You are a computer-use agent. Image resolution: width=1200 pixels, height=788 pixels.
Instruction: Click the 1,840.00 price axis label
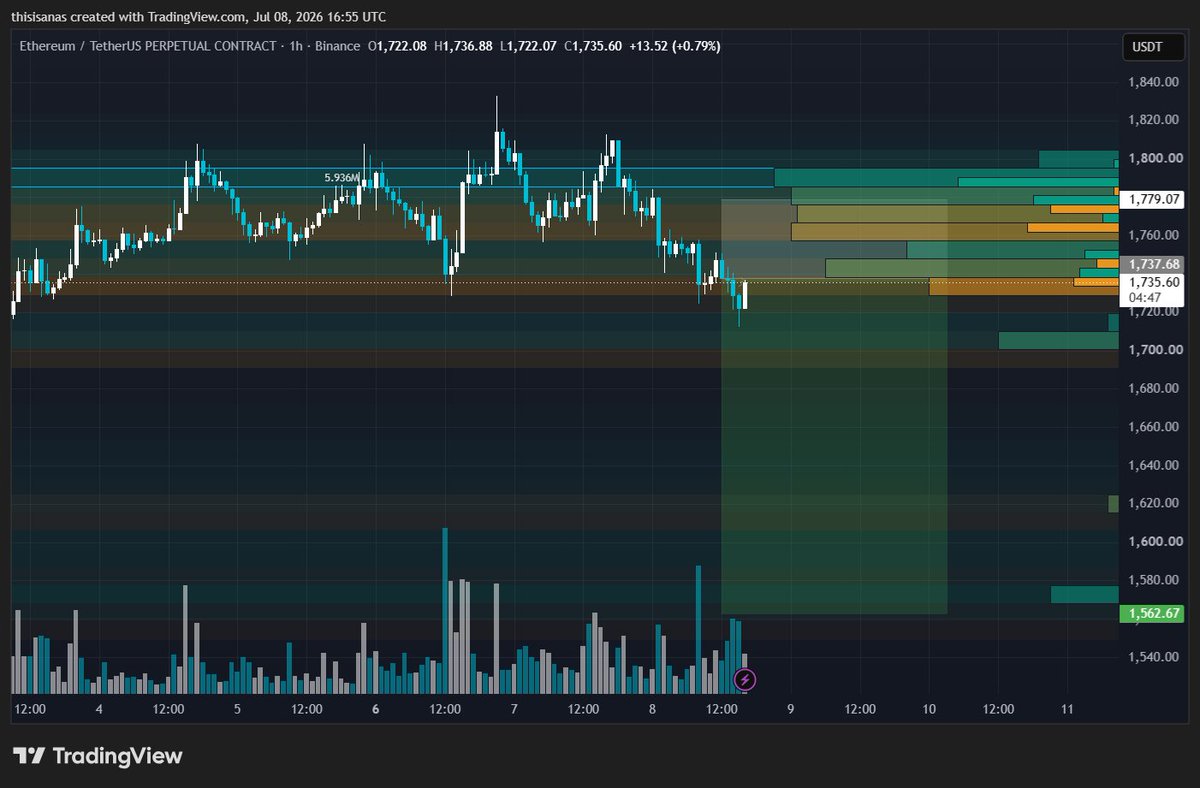point(1155,82)
